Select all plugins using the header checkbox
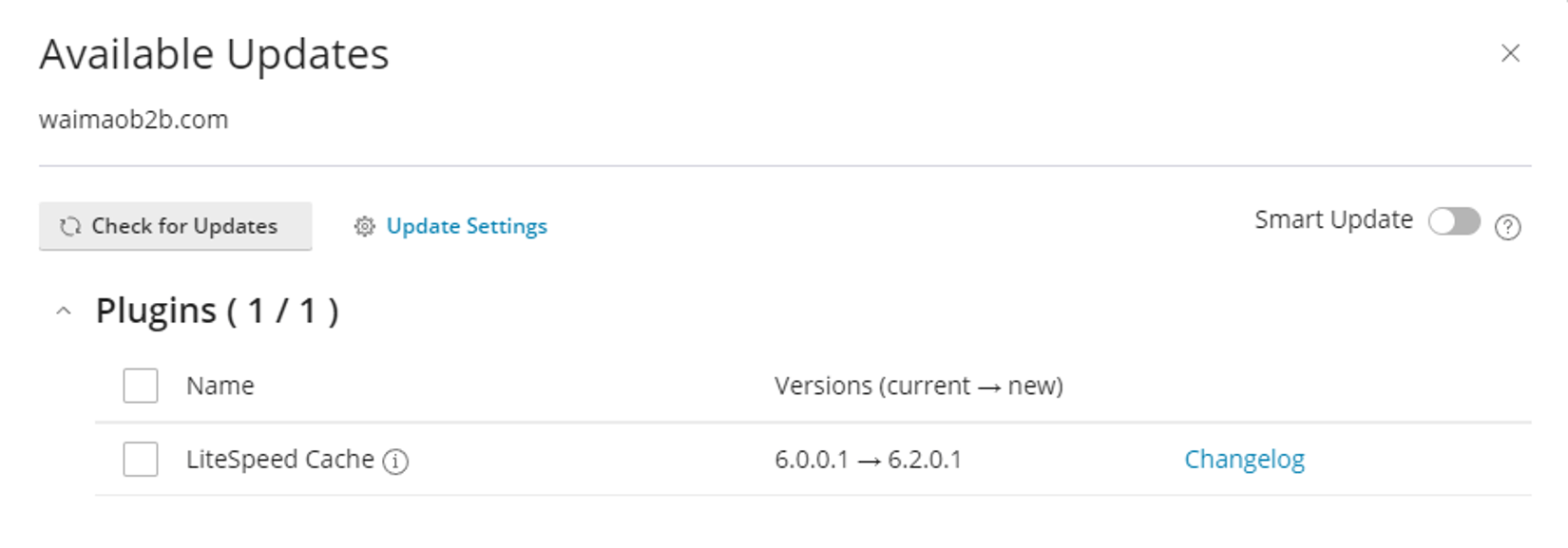 point(140,386)
